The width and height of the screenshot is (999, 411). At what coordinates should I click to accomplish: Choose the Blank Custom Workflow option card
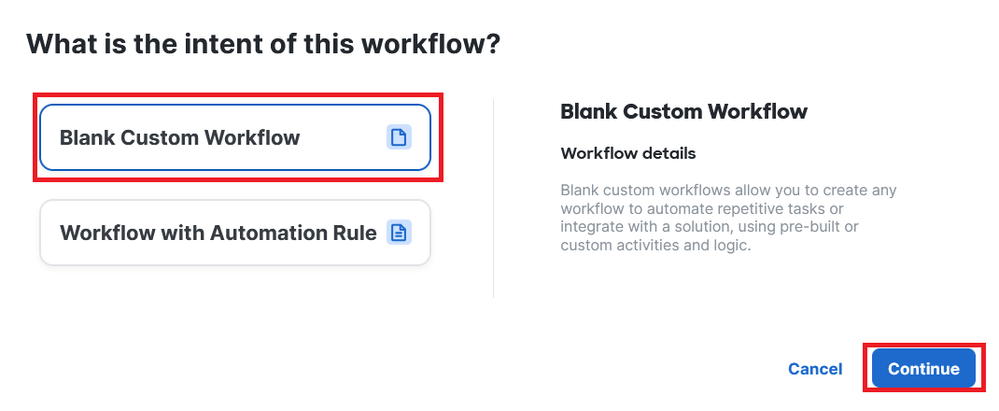pos(235,138)
